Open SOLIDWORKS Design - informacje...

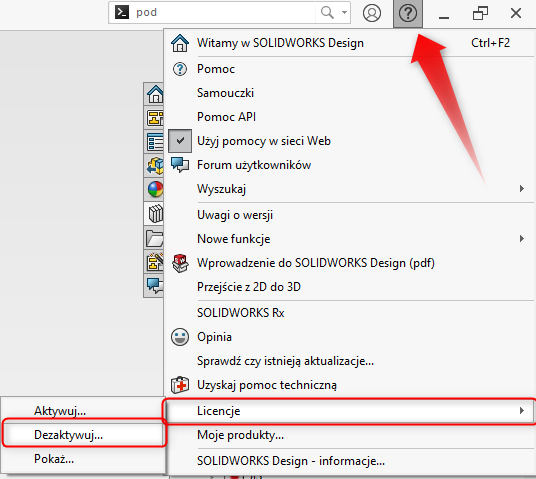[x=350, y=461]
